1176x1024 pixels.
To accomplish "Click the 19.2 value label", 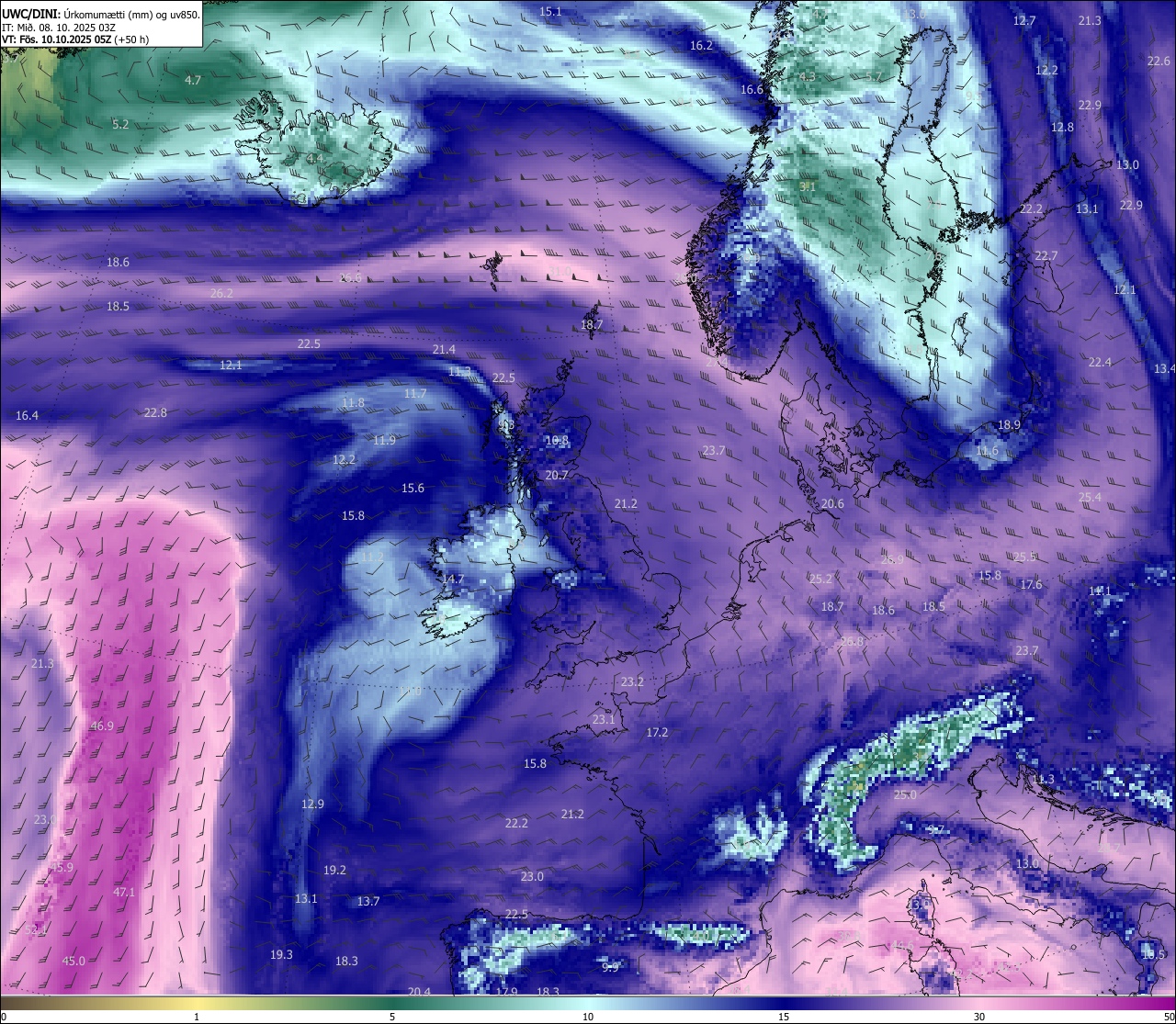I will pyautogui.click(x=334, y=870).
